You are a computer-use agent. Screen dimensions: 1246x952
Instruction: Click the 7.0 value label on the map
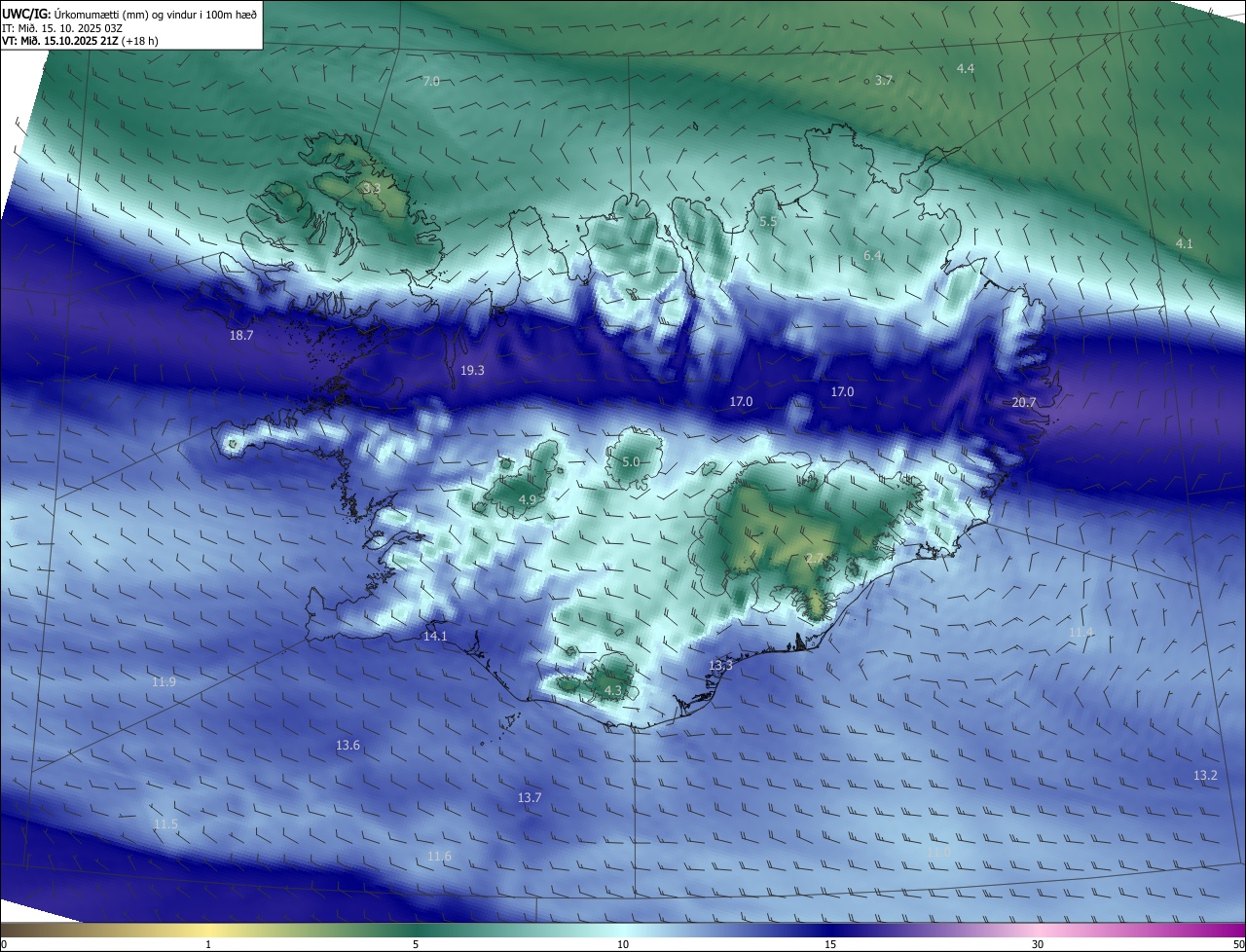(431, 82)
